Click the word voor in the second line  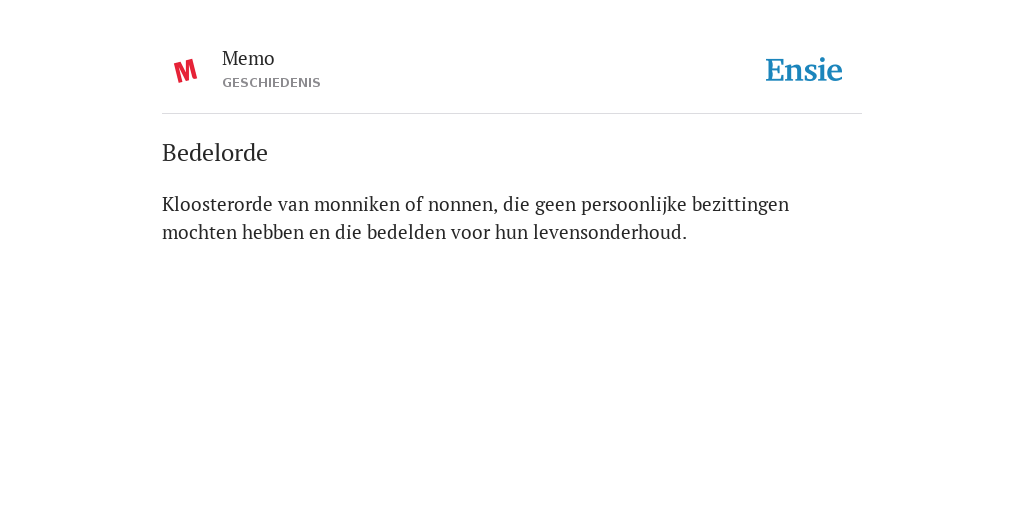tap(468, 232)
